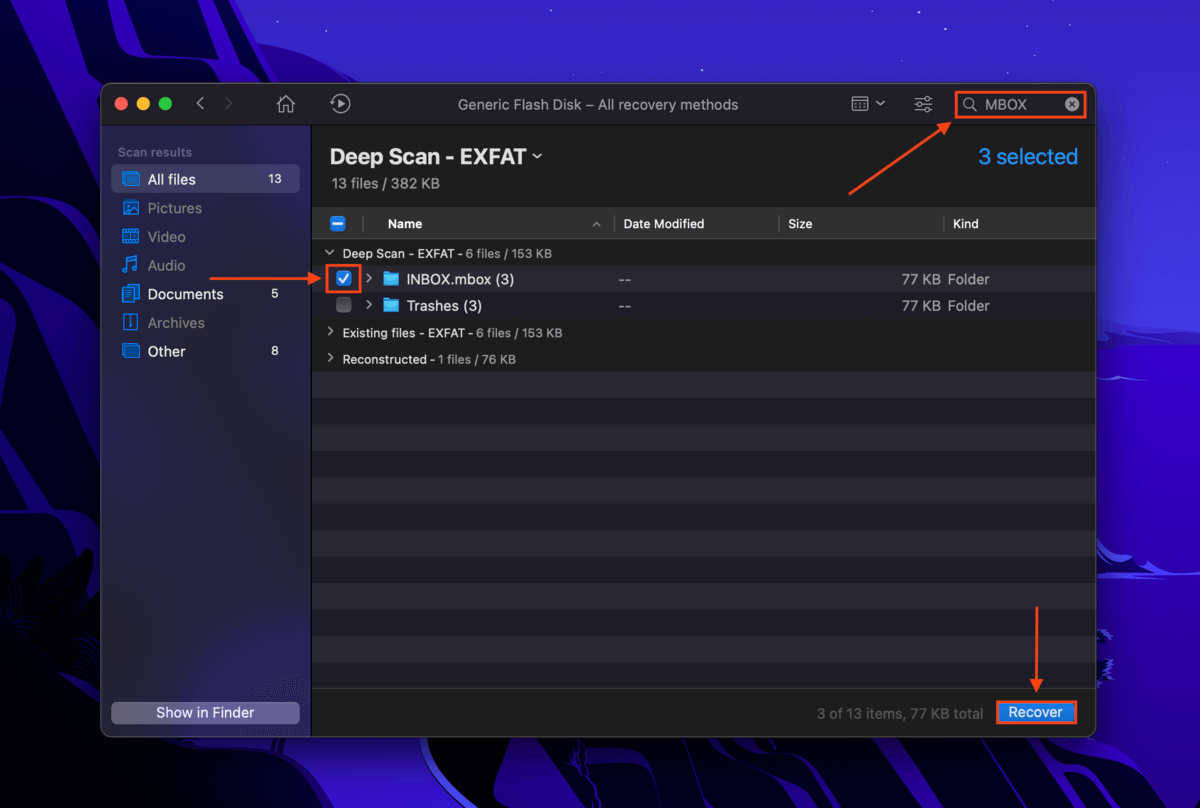The image size is (1200, 808).
Task: Clear the MBOX search text
Action: [x=1071, y=104]
